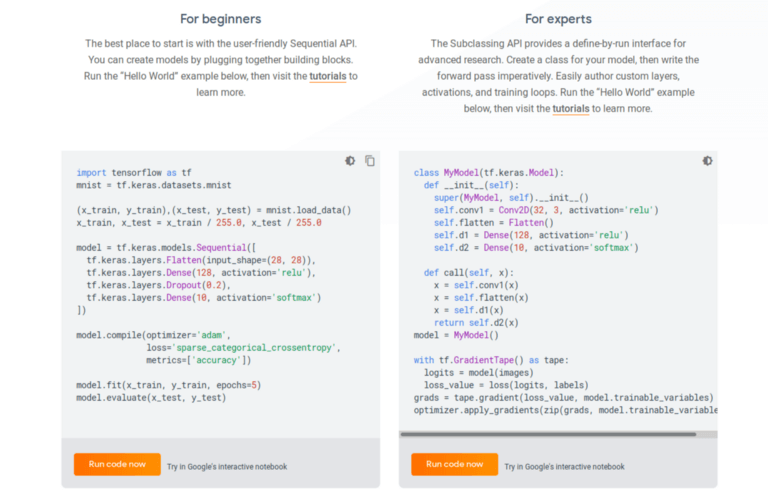Run code now for the experts example
This screenshot has width=768, height=493.
[x=455, y=464]
